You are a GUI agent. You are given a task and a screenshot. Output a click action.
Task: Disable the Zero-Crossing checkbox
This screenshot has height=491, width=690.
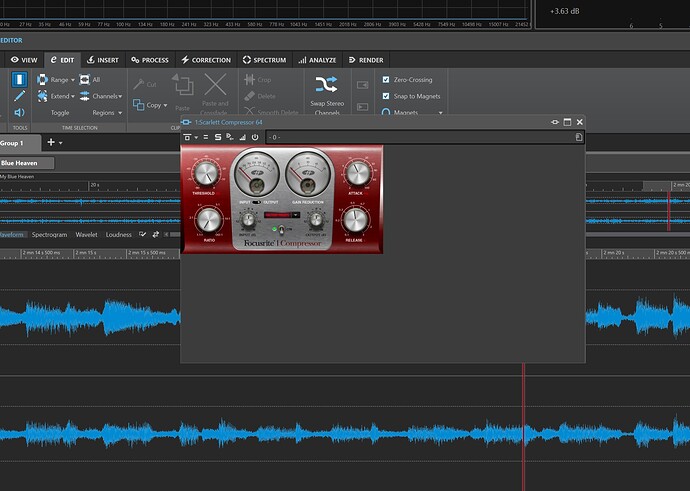pyautogui.click(x=386, y=79)
